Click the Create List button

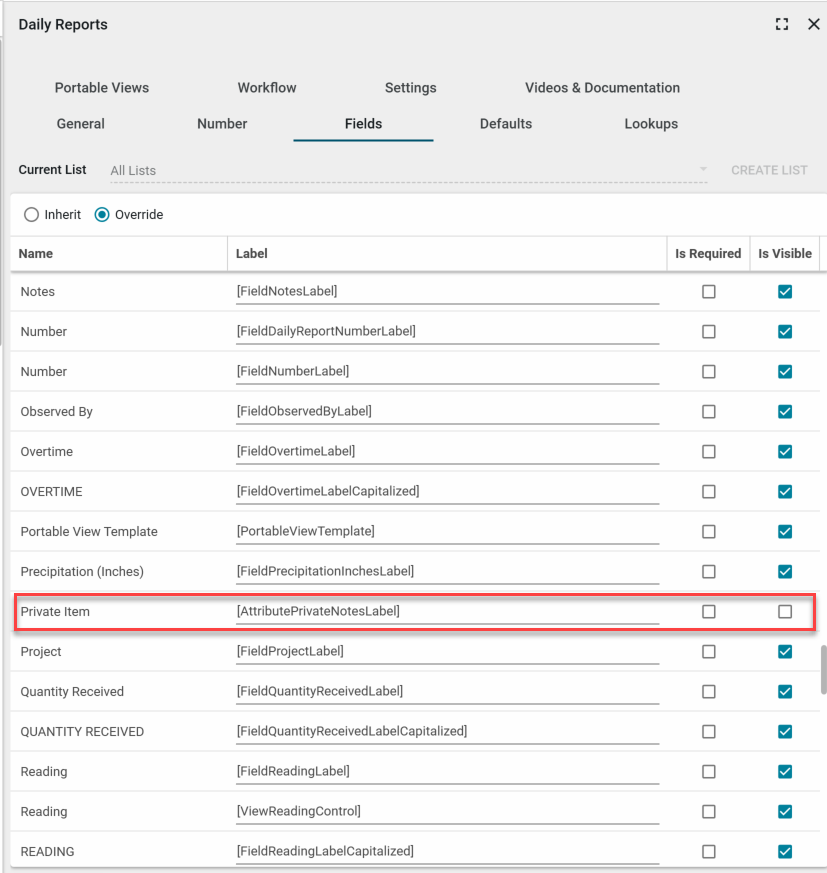[x=769, y=170]
